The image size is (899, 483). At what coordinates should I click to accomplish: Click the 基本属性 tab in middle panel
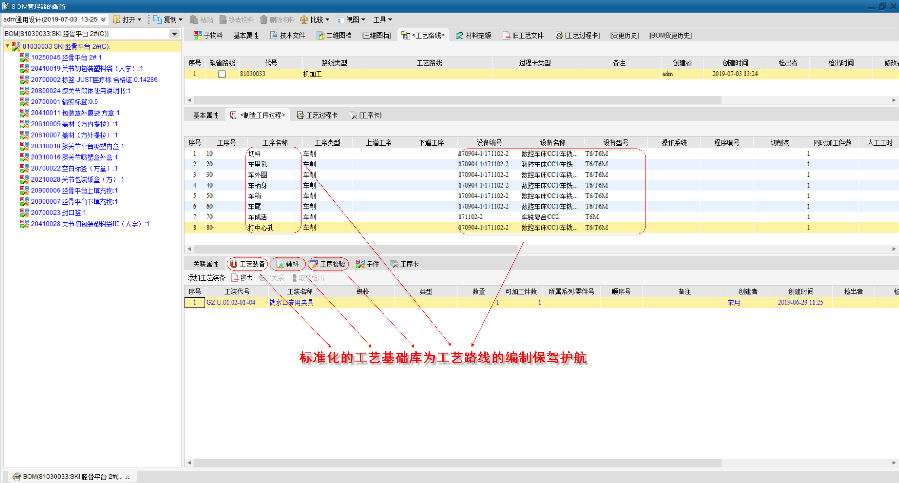pos(205,114)
